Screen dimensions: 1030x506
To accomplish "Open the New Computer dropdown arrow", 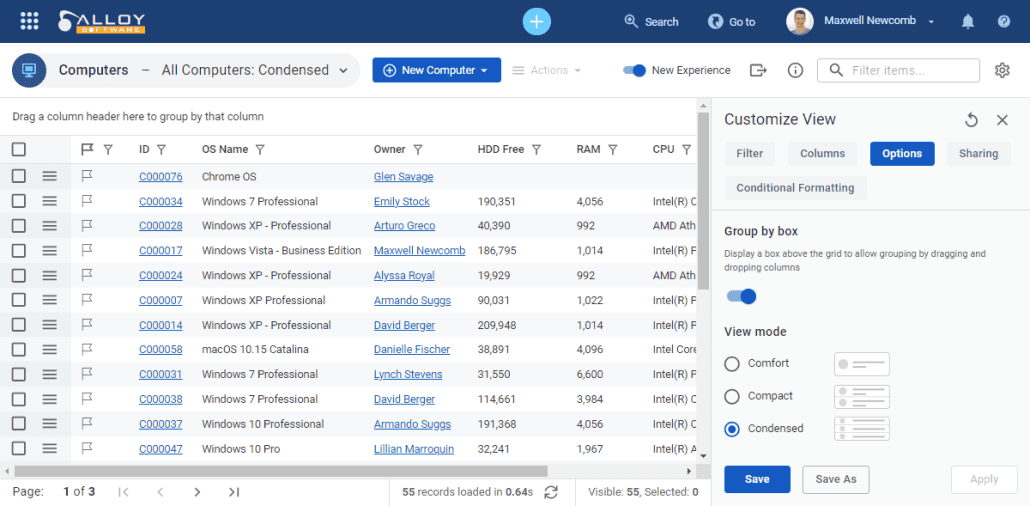I will [x=485, y=71].
